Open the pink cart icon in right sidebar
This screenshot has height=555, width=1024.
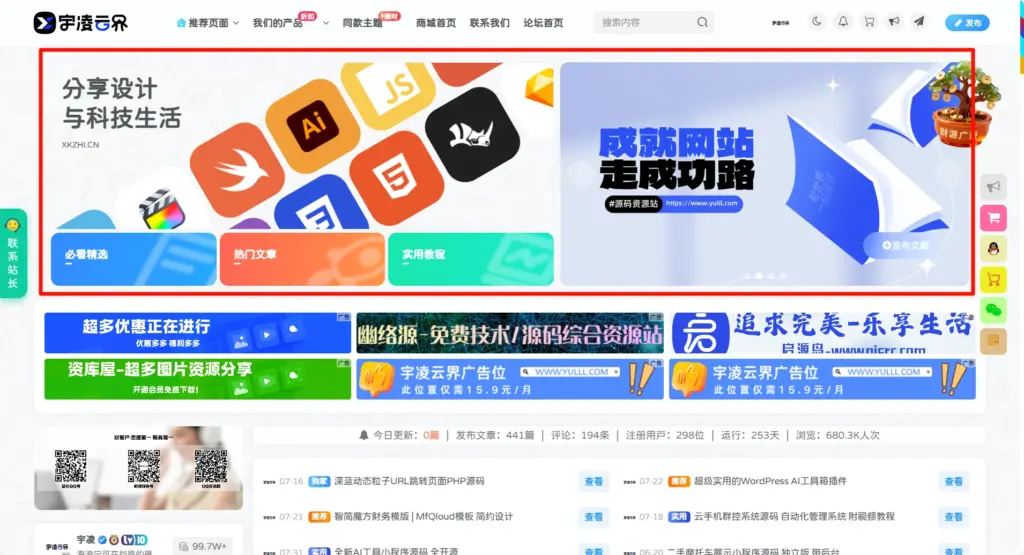click(x=993, y=218)
